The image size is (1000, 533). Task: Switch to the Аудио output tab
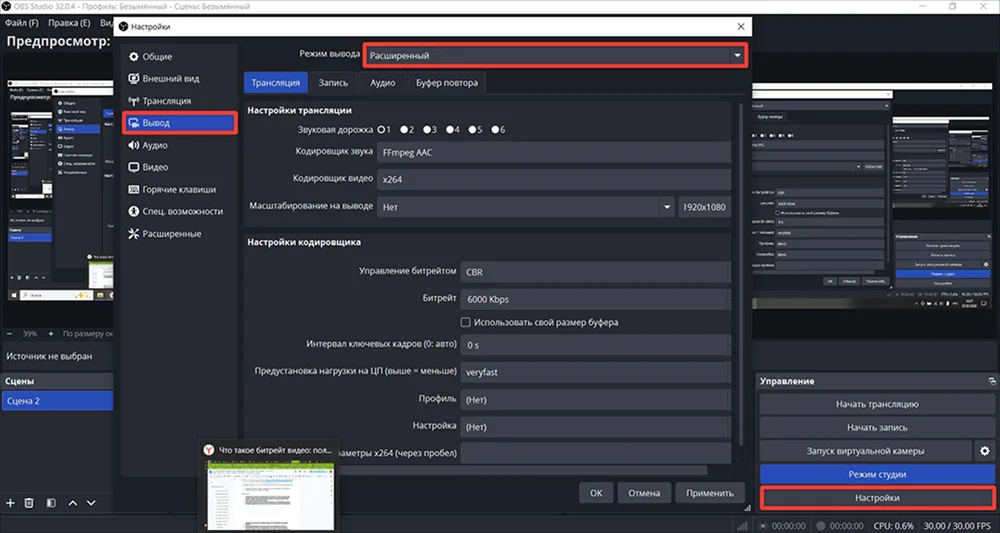click(x=383, y=83)
